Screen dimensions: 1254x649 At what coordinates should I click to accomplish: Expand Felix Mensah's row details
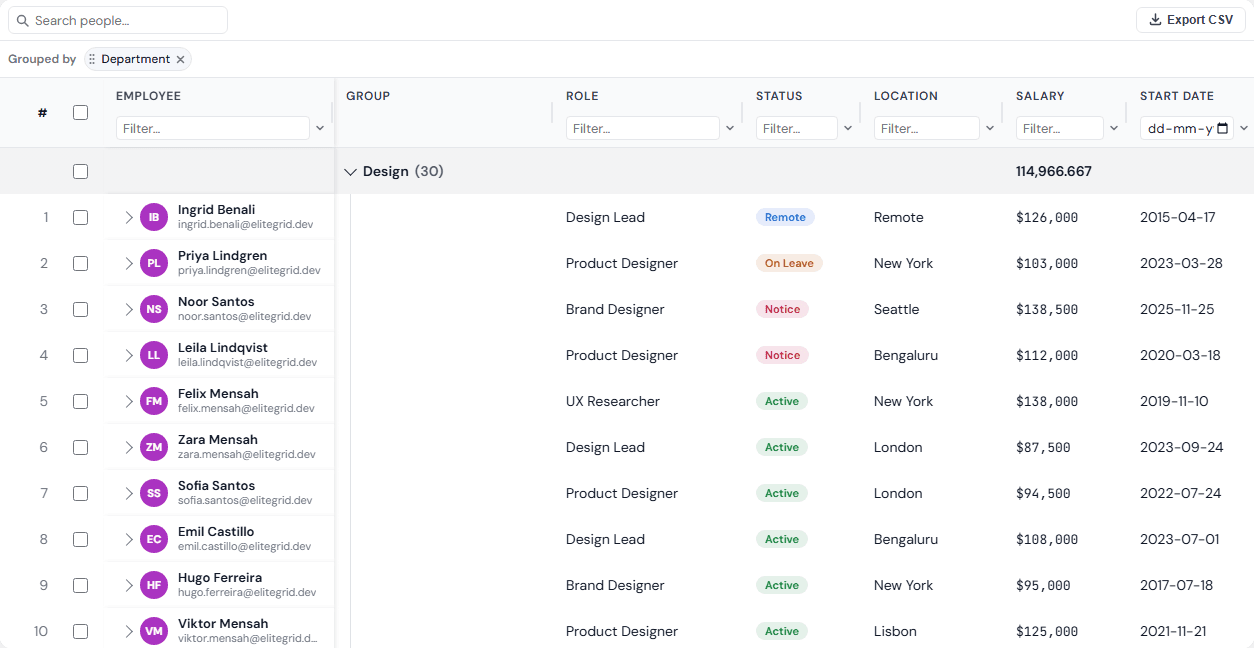click(129, 401)
